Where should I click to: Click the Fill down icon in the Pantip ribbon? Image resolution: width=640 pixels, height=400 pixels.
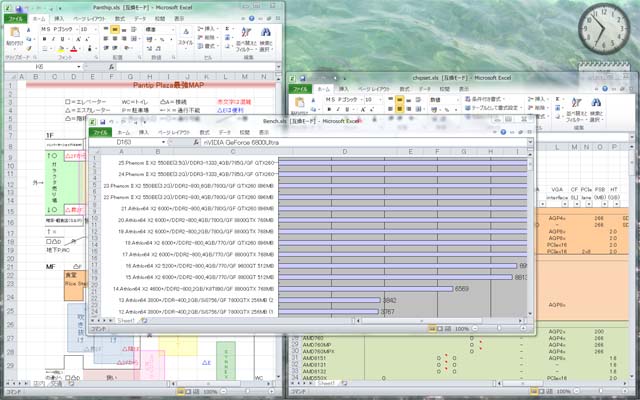(x=227, y=38)
